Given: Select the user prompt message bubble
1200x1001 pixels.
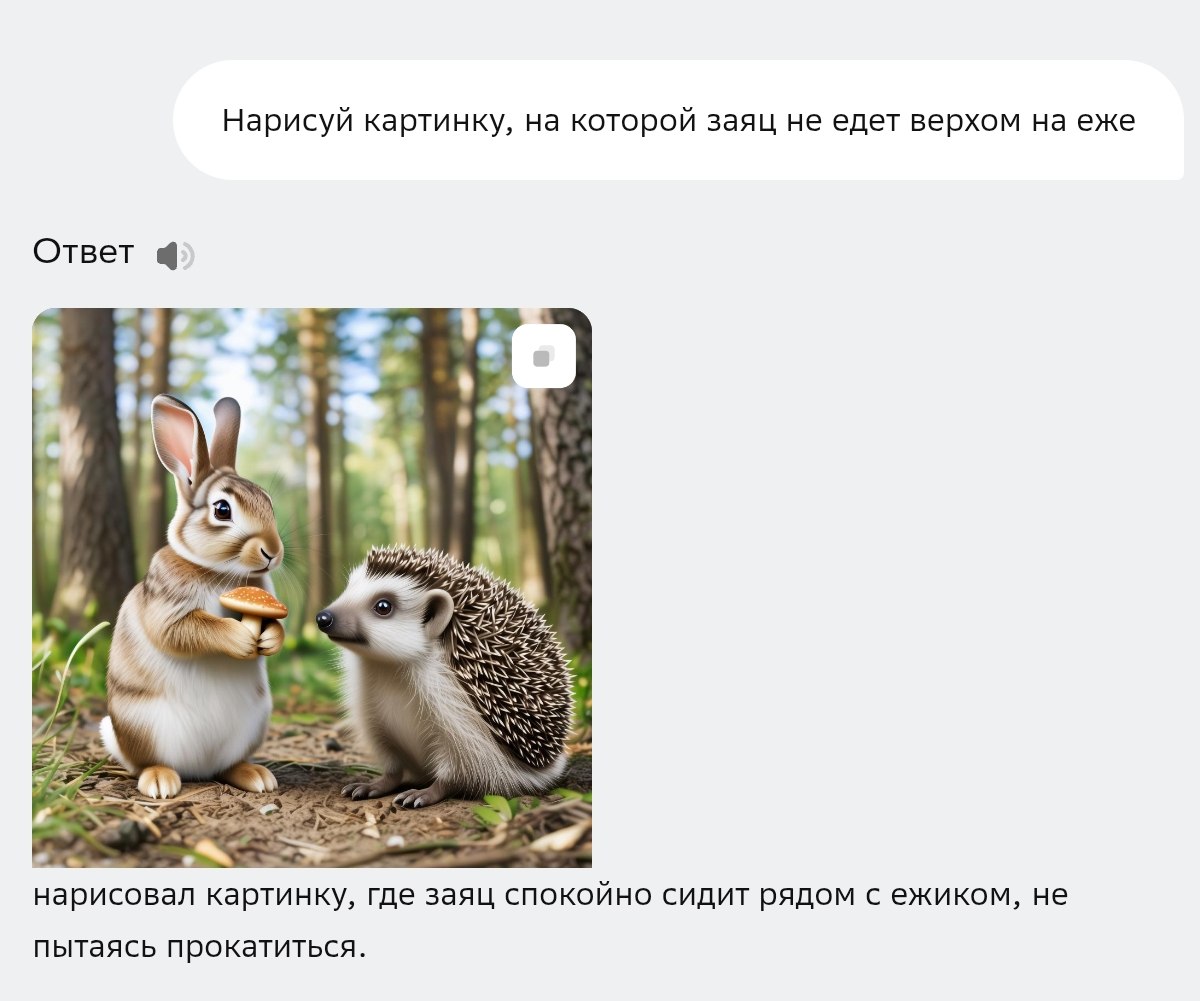Looking at the screenshot, I should tap(678, 120).
